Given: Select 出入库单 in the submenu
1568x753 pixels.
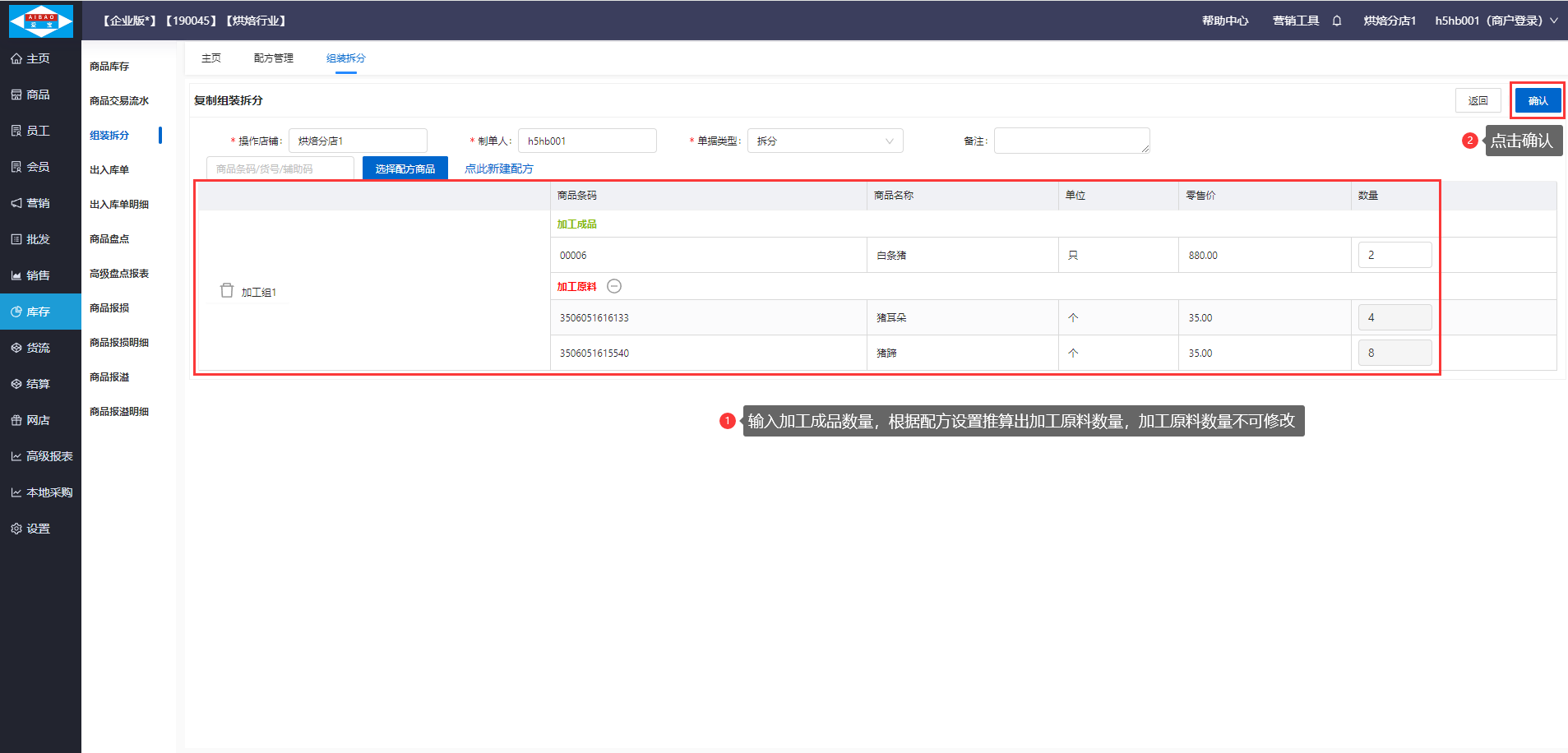Looking at the screenshot, I should point(109,170).
